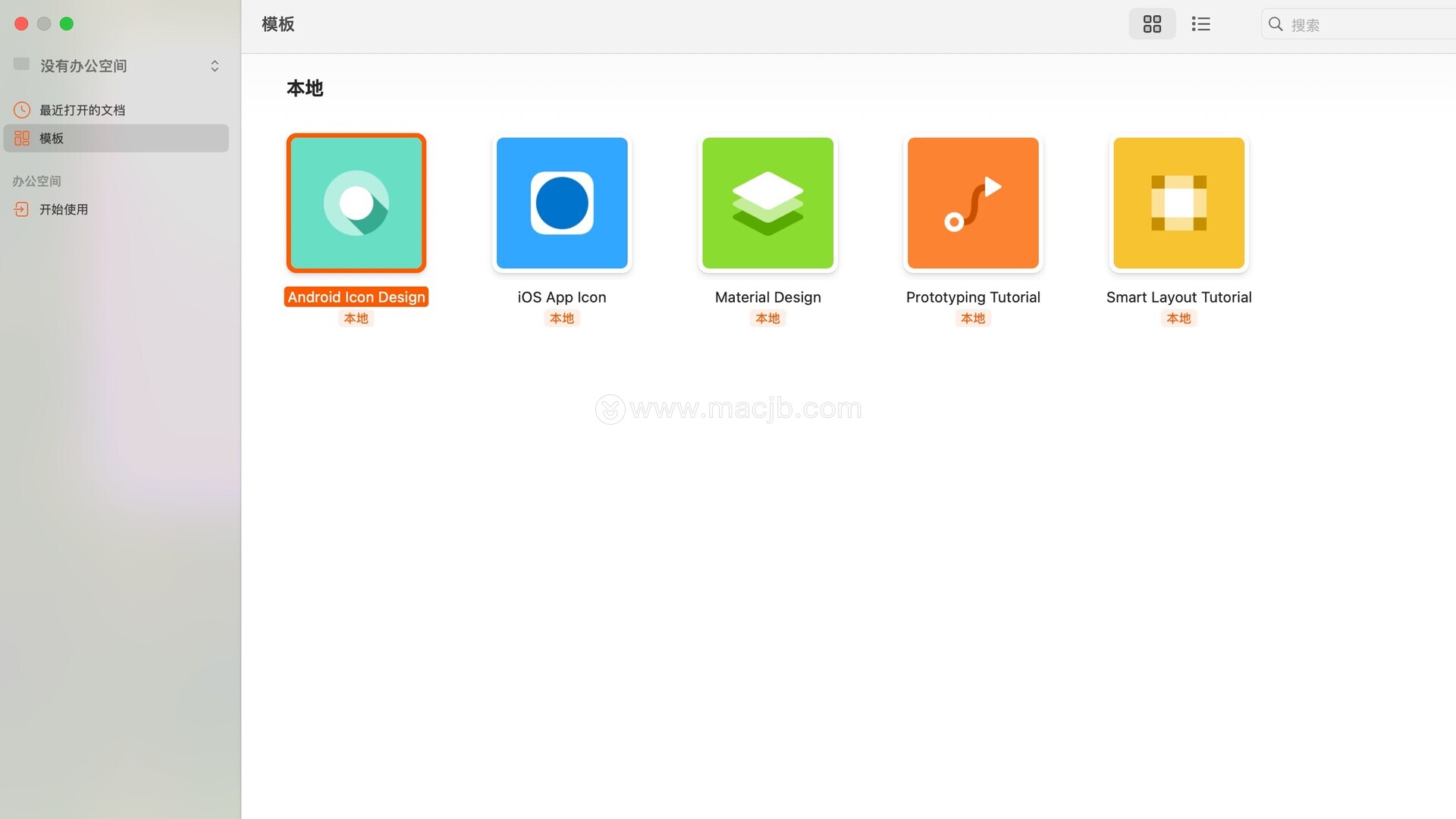Select the iOS App Icon template icon
The image size is (1456, 819).
coord(561,203)
